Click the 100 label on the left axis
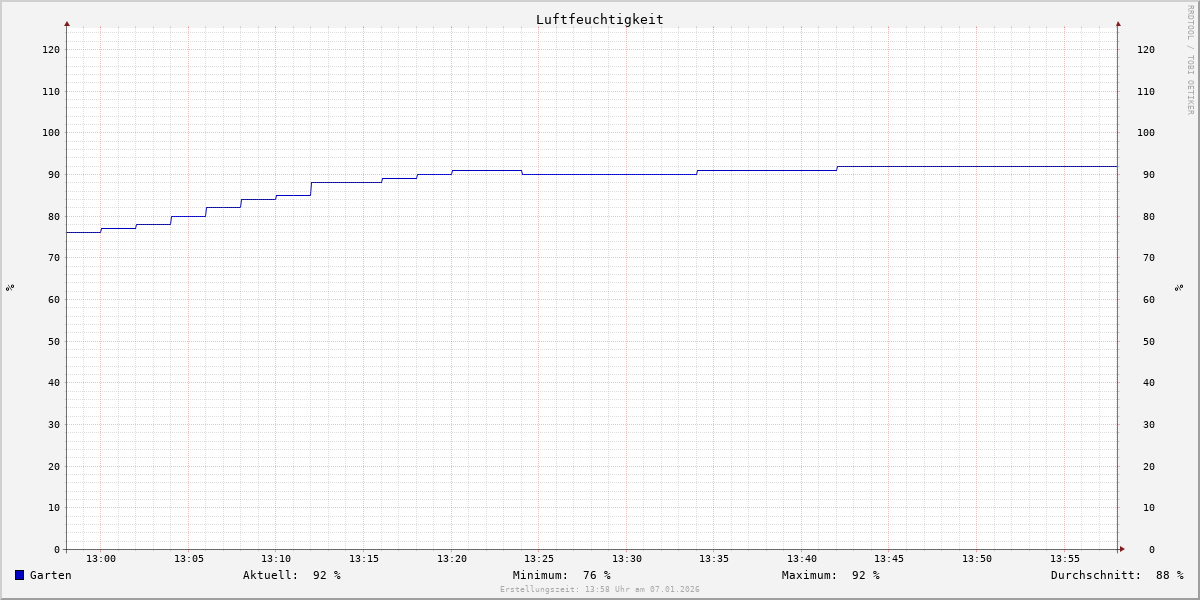Image resolution: width=1200 pixels, height=600 pixels. (x=51, y=133)
